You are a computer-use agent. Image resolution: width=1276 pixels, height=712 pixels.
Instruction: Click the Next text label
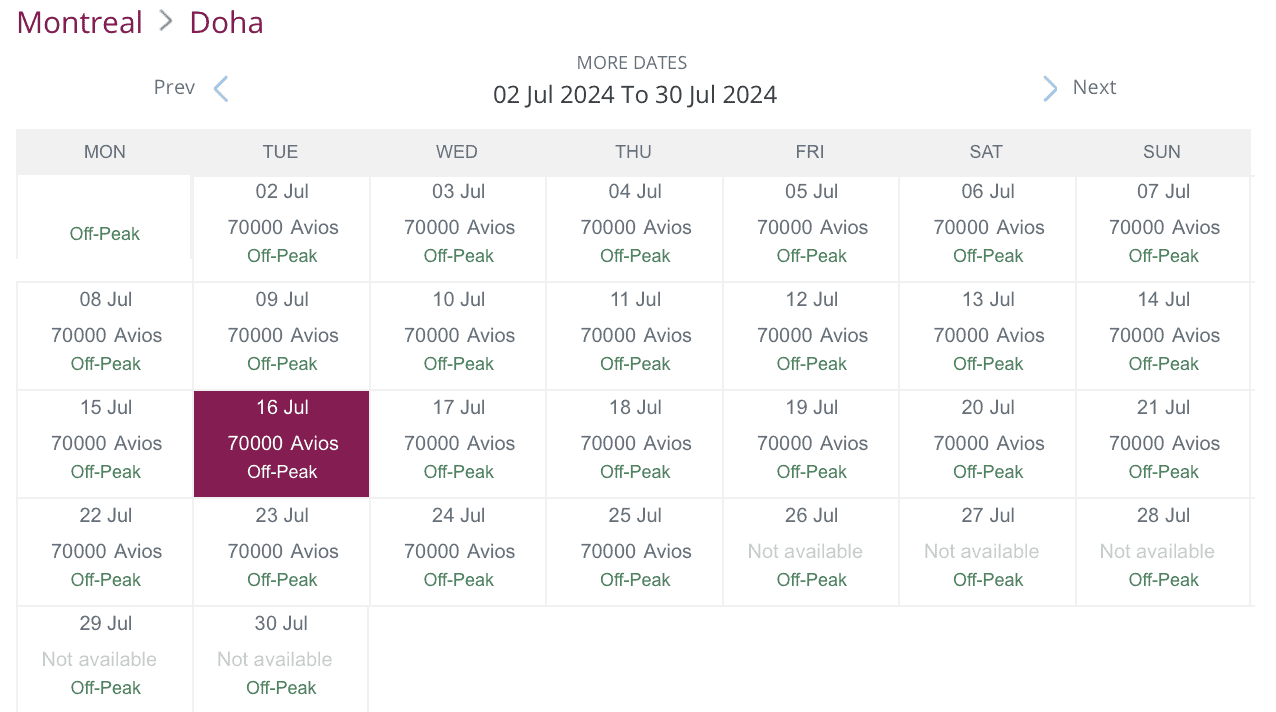[1094, 88]
